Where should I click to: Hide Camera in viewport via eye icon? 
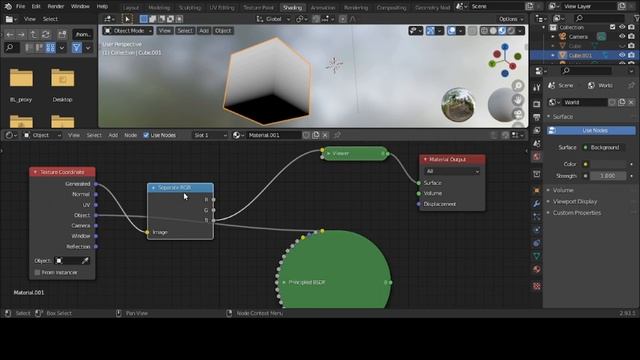coord(622,36)
